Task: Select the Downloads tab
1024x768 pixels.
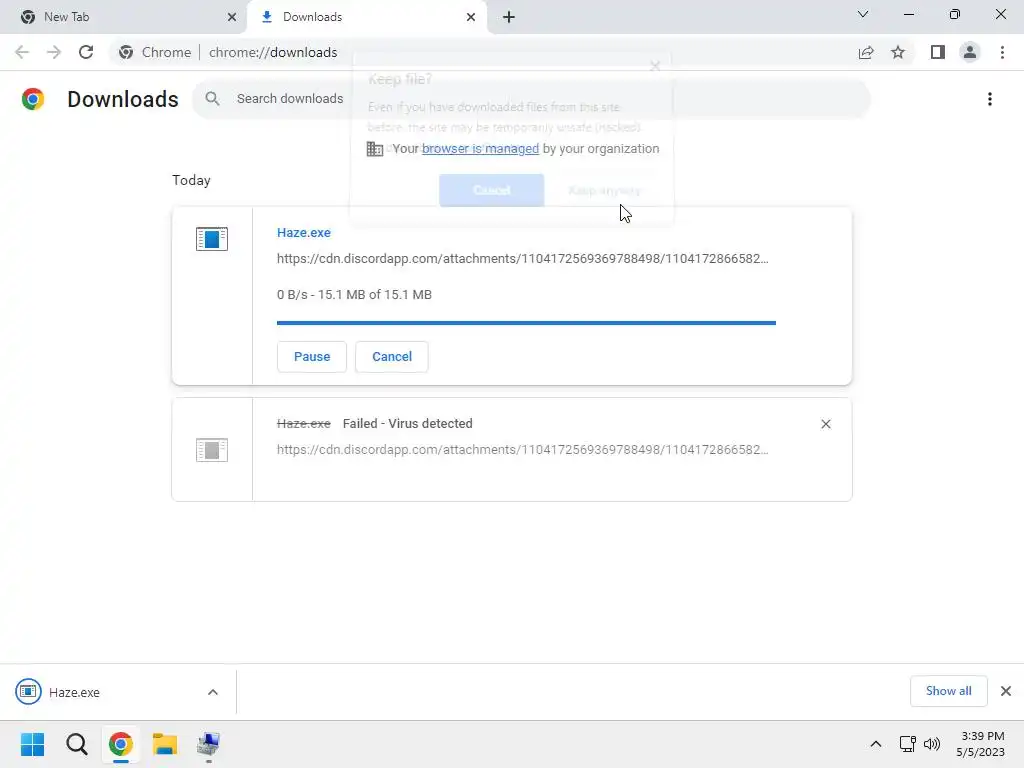Action: coord(366,17)
